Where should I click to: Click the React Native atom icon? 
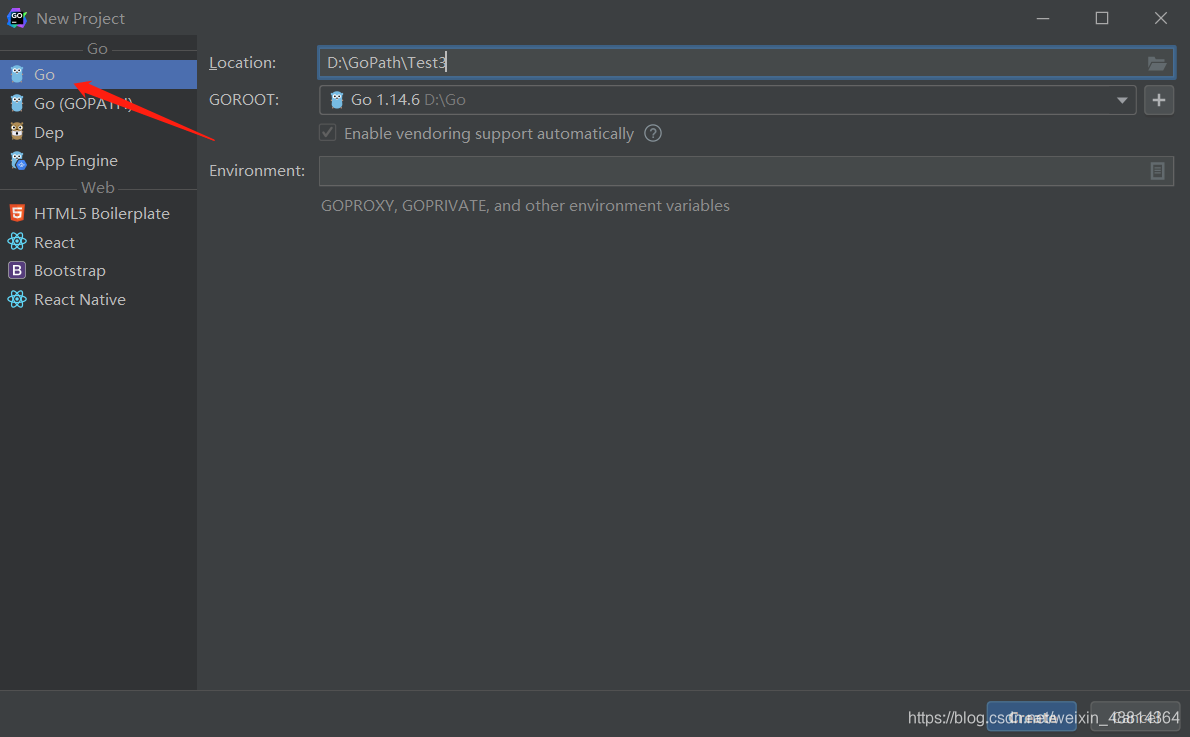click(17, 299)
